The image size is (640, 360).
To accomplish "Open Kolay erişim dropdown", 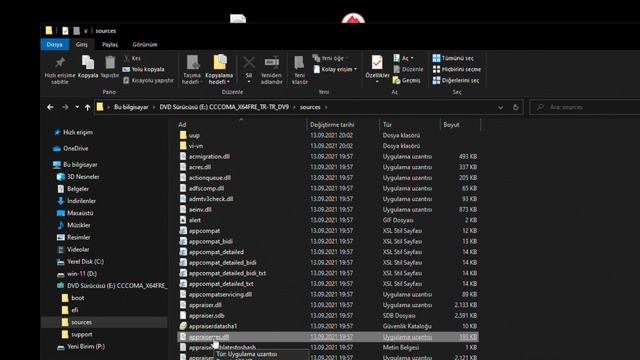I will click(x=335, y=69).
